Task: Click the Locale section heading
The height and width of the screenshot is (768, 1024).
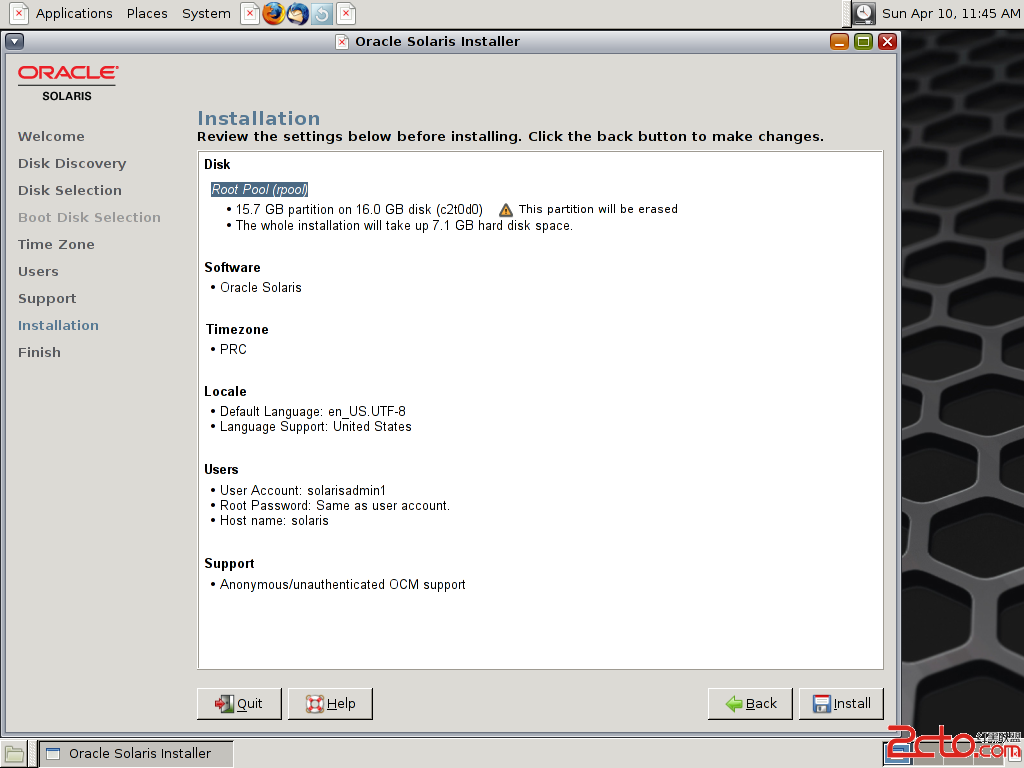Action: tap(225, 391)
